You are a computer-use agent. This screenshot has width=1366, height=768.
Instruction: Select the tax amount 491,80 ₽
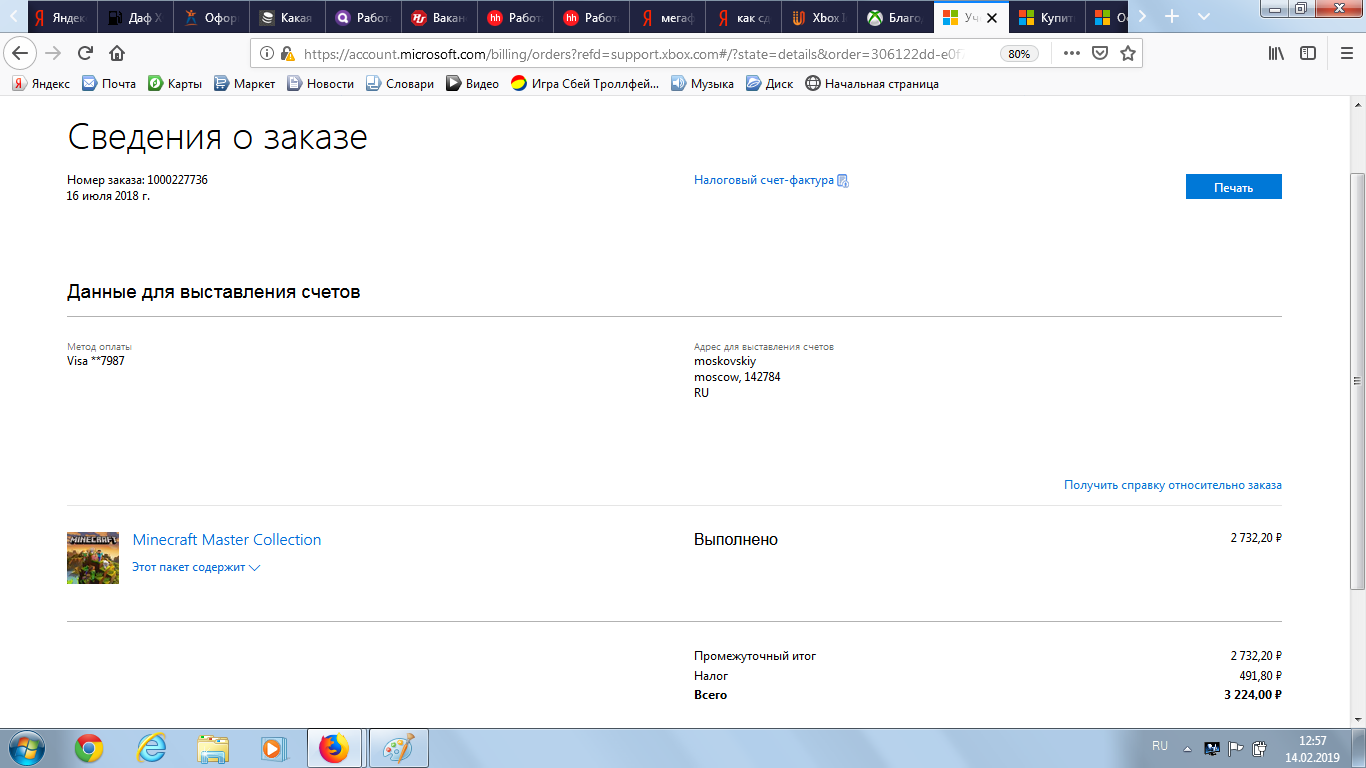click(1260, 676)
